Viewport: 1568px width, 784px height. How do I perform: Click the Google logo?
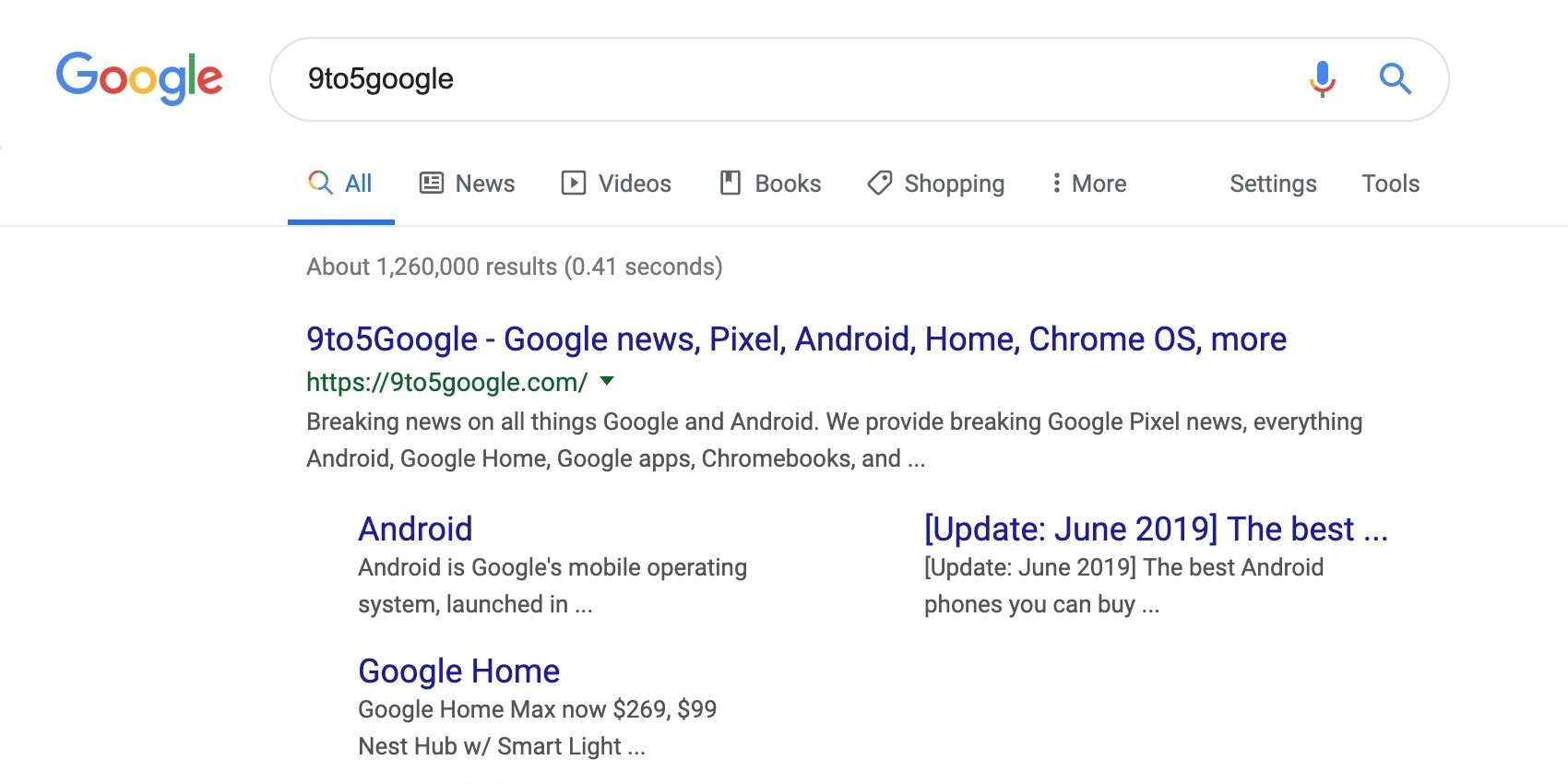pyautogui.click(x=140, y=78)
